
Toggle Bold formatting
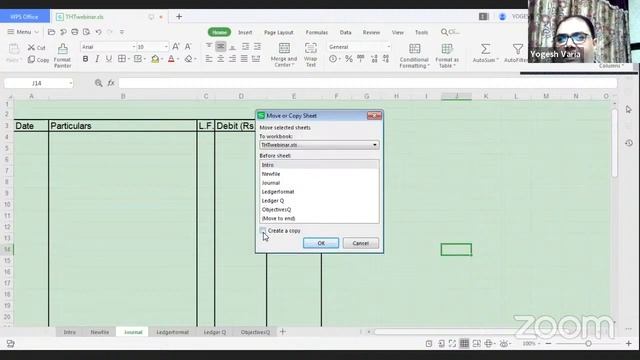pyautogui.click(x=85, y=59)
